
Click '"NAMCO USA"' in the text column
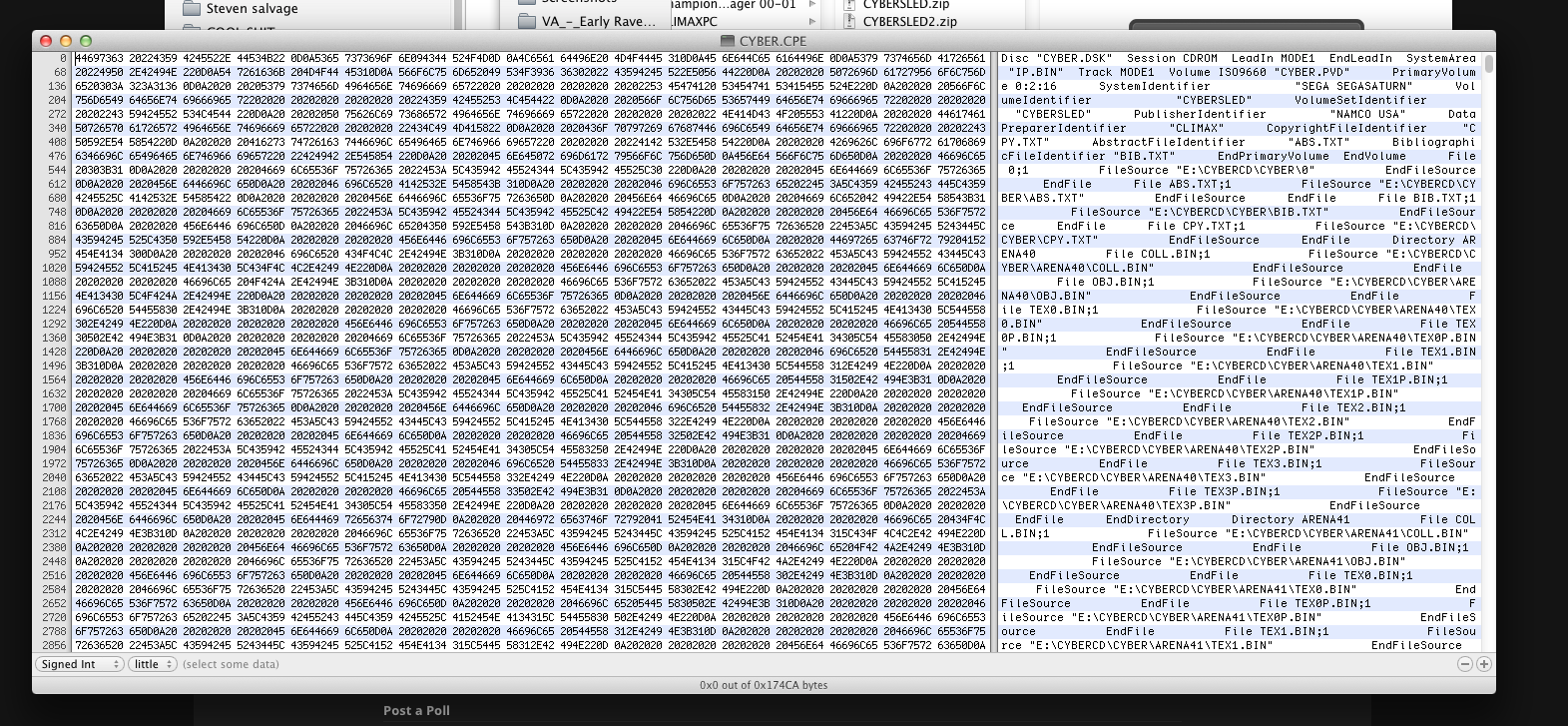[x=1367, y=115]
